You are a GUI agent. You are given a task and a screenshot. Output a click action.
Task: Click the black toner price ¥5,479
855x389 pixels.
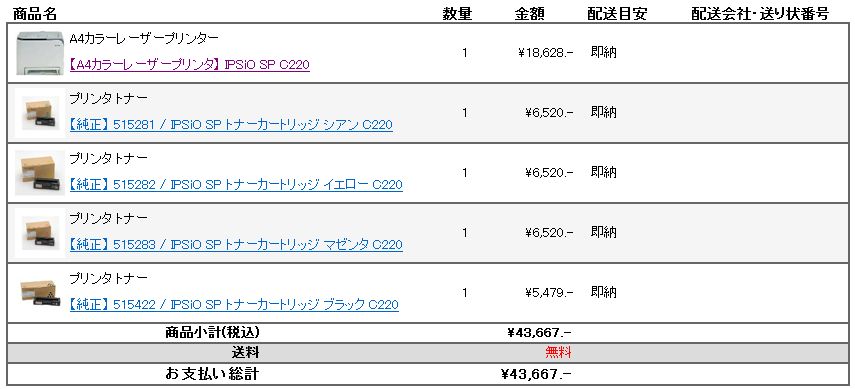click(x=549, y=293)
